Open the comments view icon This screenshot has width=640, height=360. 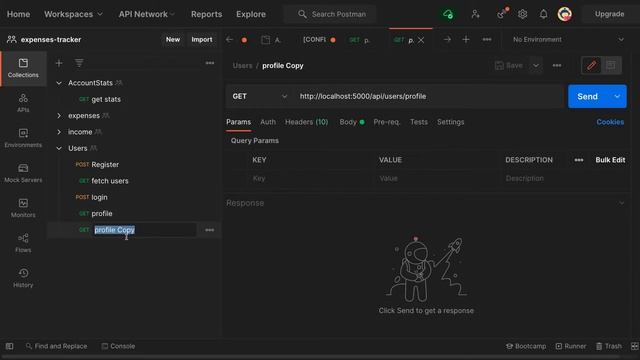click(611, 65)
